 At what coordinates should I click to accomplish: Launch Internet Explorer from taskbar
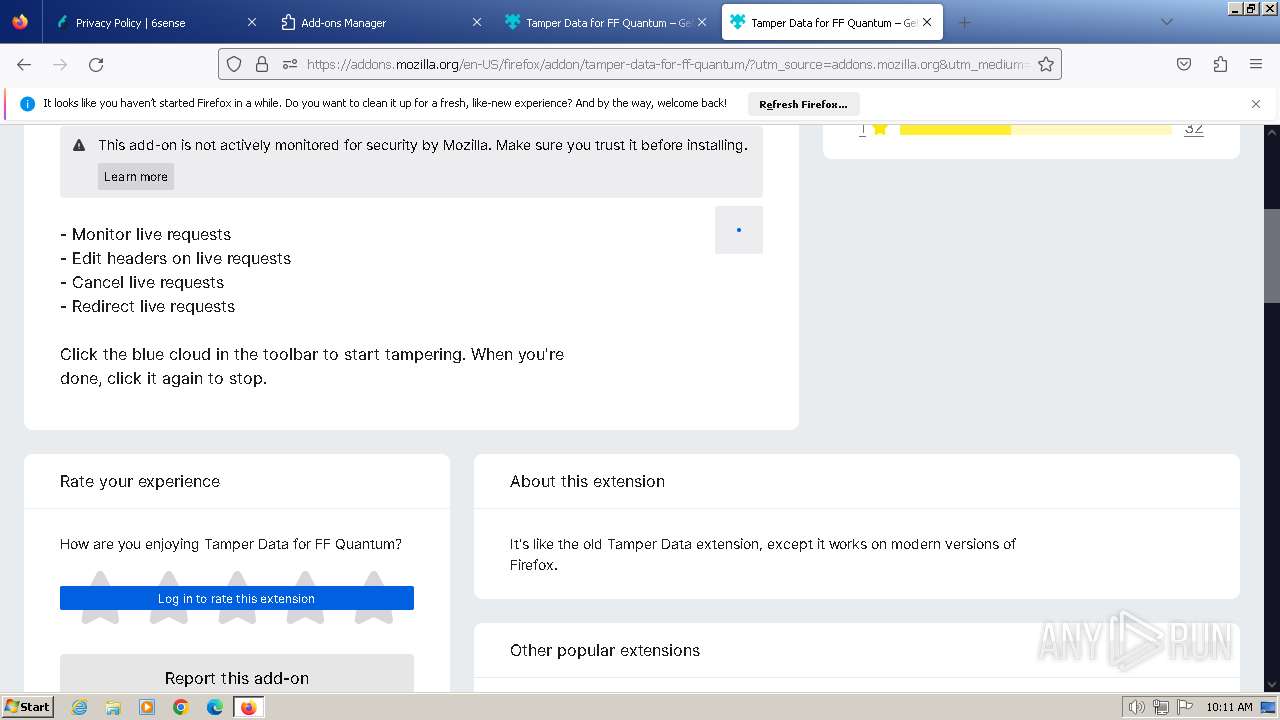(x=79, y=707)
